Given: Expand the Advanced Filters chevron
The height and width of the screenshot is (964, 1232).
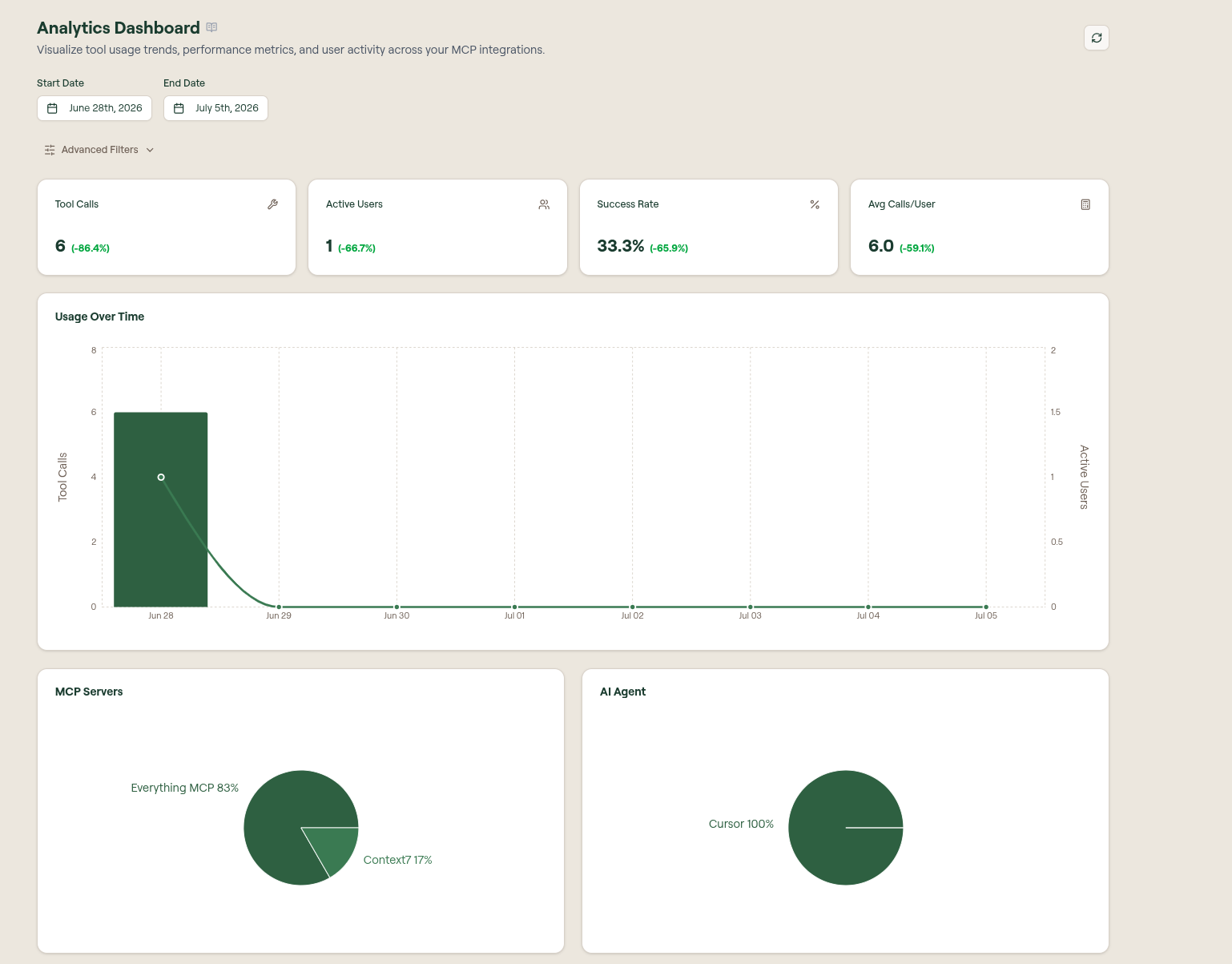Looking at the screenshot, I should coord(150,150).
